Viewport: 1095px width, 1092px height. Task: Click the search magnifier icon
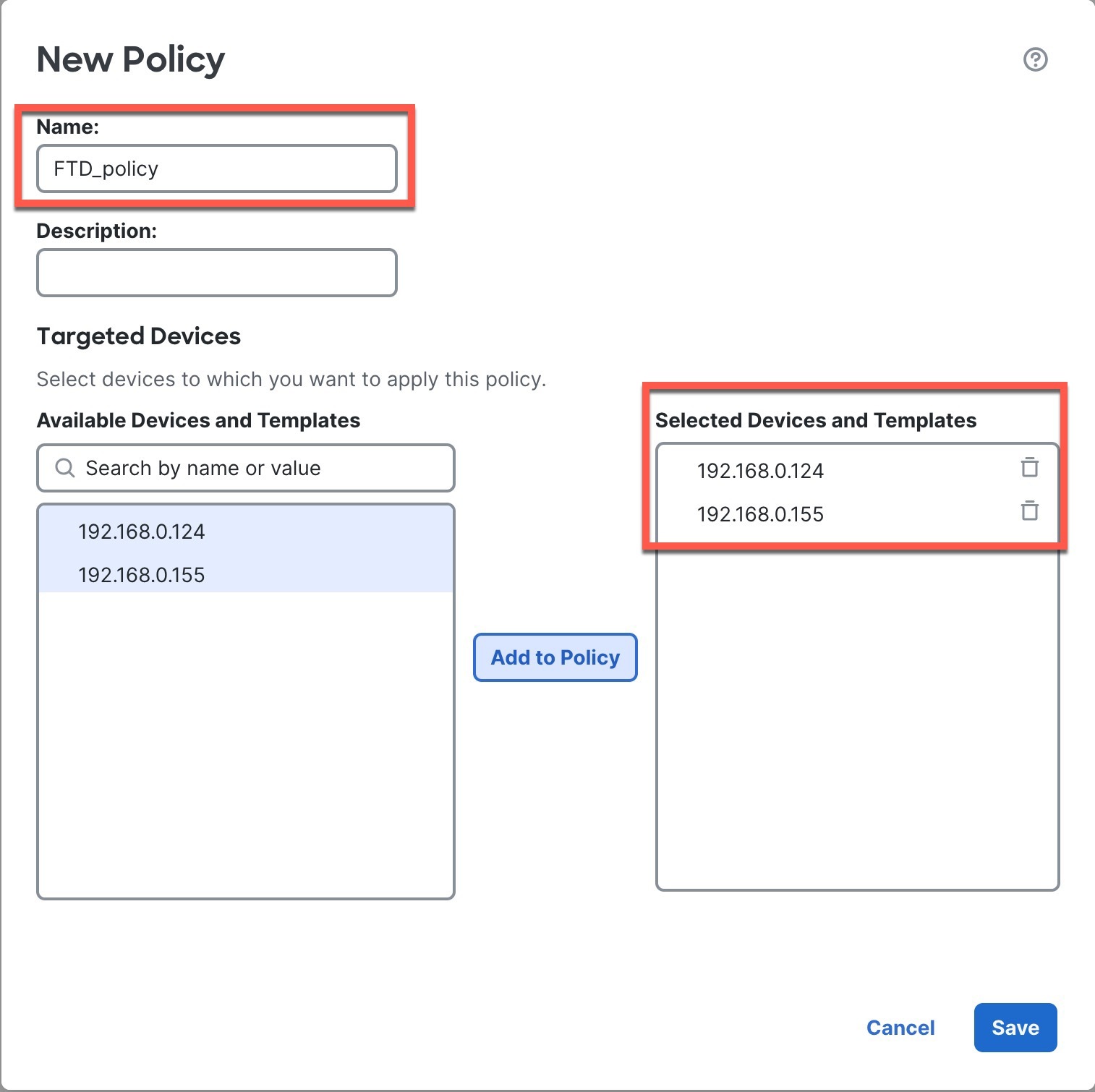(x=65, y=468)
